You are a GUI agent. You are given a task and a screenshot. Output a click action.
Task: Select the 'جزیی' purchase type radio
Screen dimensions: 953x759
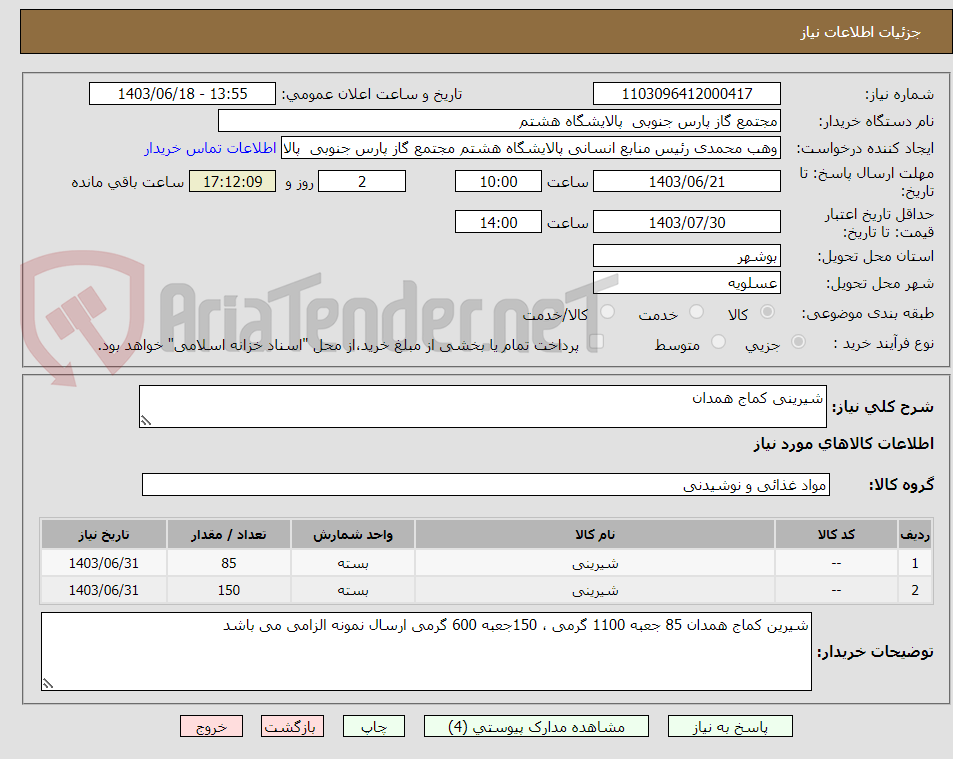click(x=799, y=342)
